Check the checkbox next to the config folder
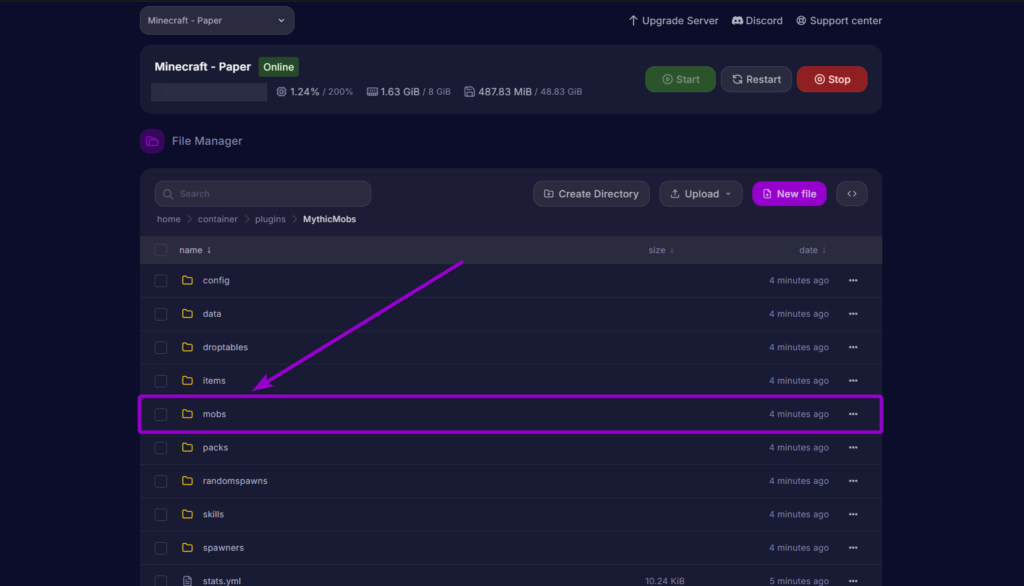1024x586 pixels. coord(160,280)
